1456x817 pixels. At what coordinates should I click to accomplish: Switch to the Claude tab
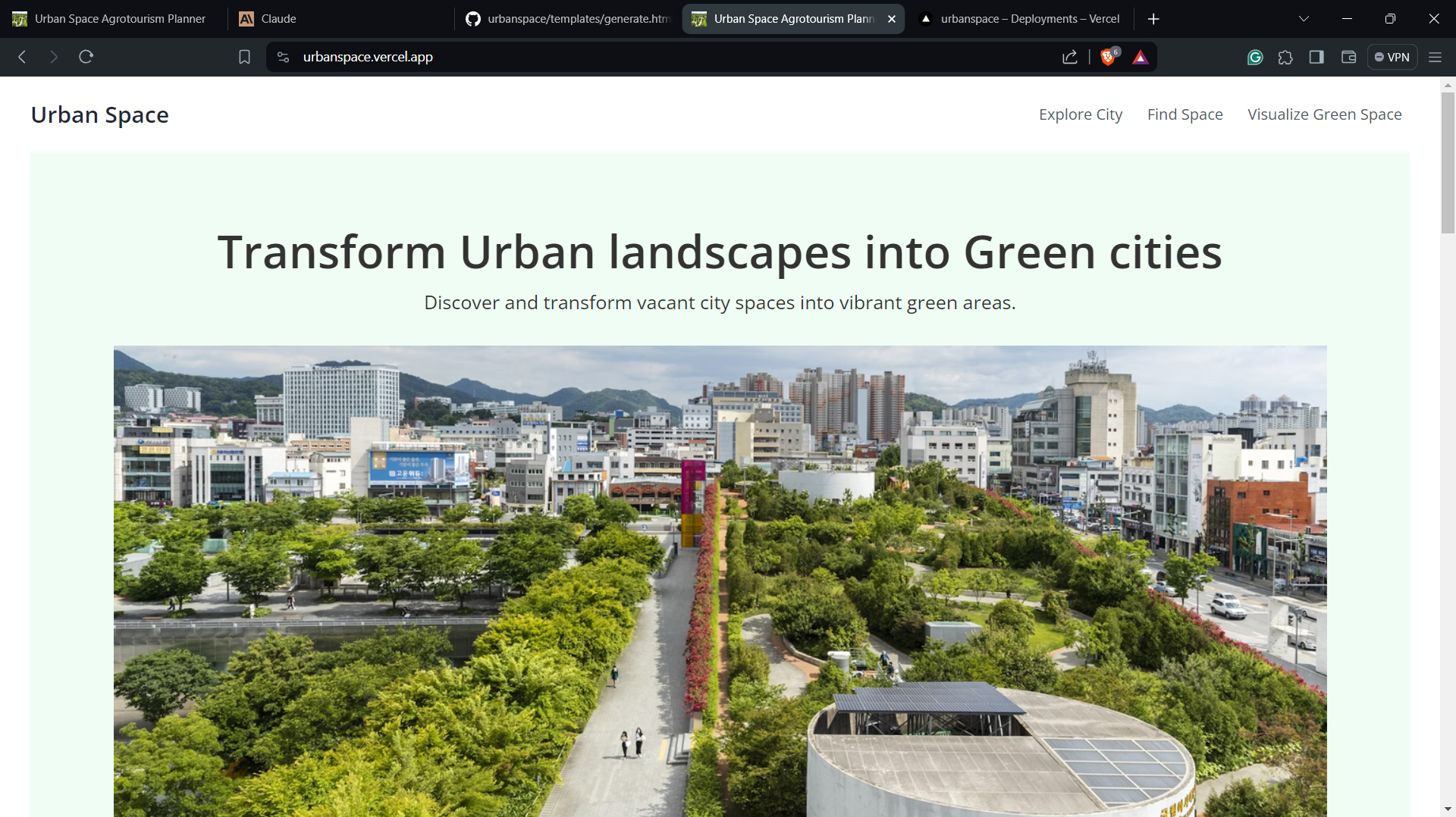tap(341, 19)
